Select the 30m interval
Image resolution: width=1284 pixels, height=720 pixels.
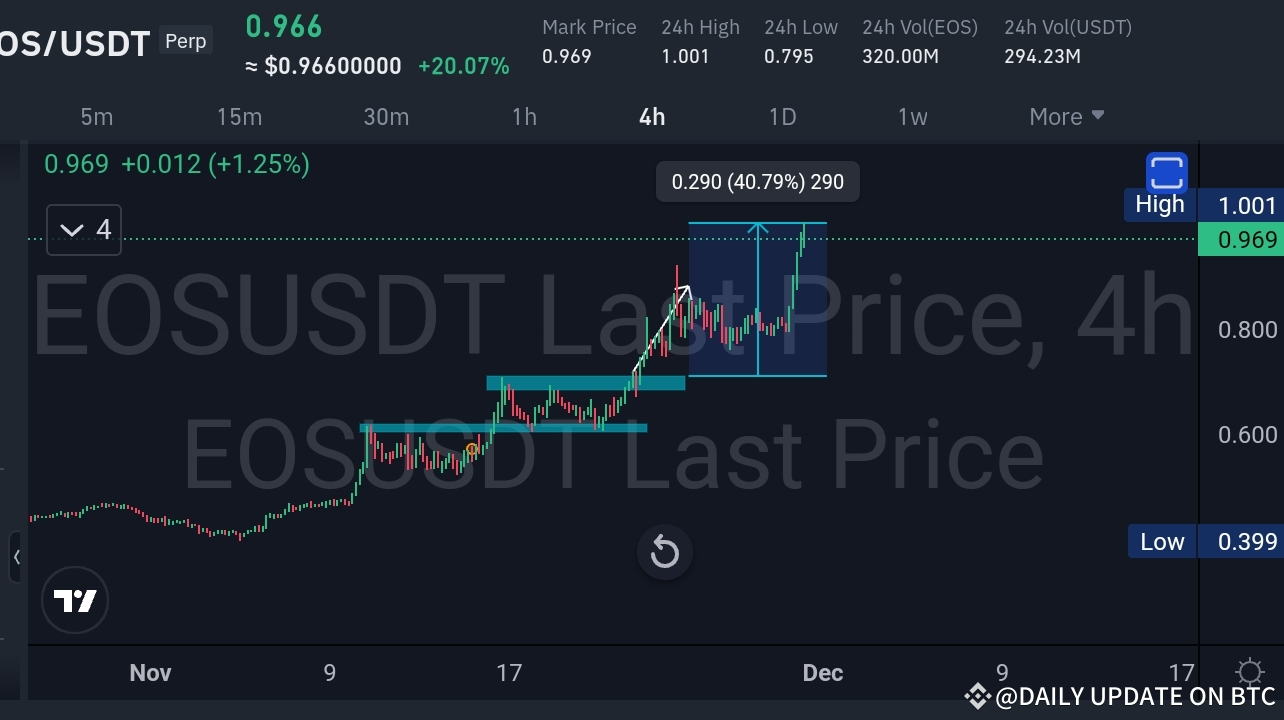386,117
